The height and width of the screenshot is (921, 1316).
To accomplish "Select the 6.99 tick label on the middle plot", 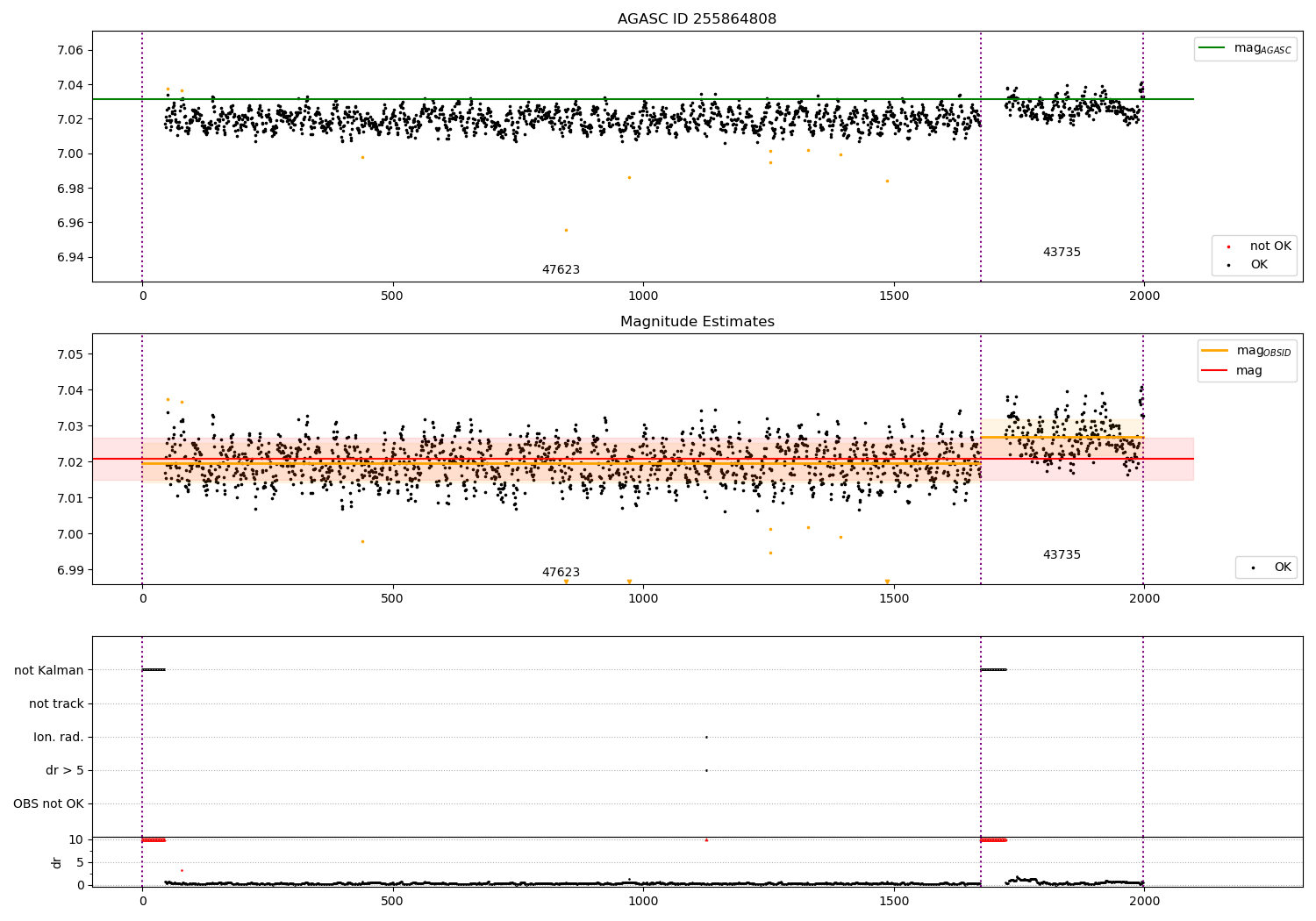I will [71, 570].
